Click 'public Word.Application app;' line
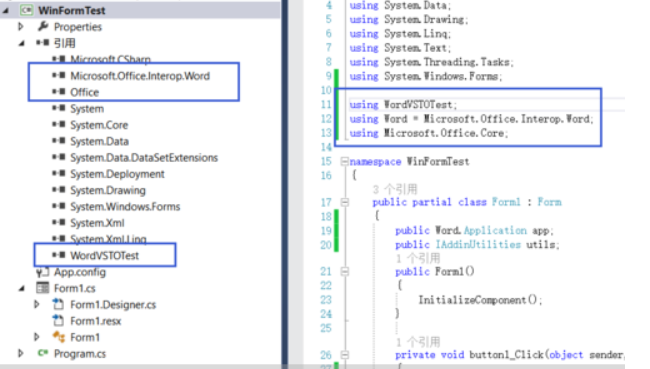Image resolution: width=650 pixels, height=369 pixels. click(474, 231)
